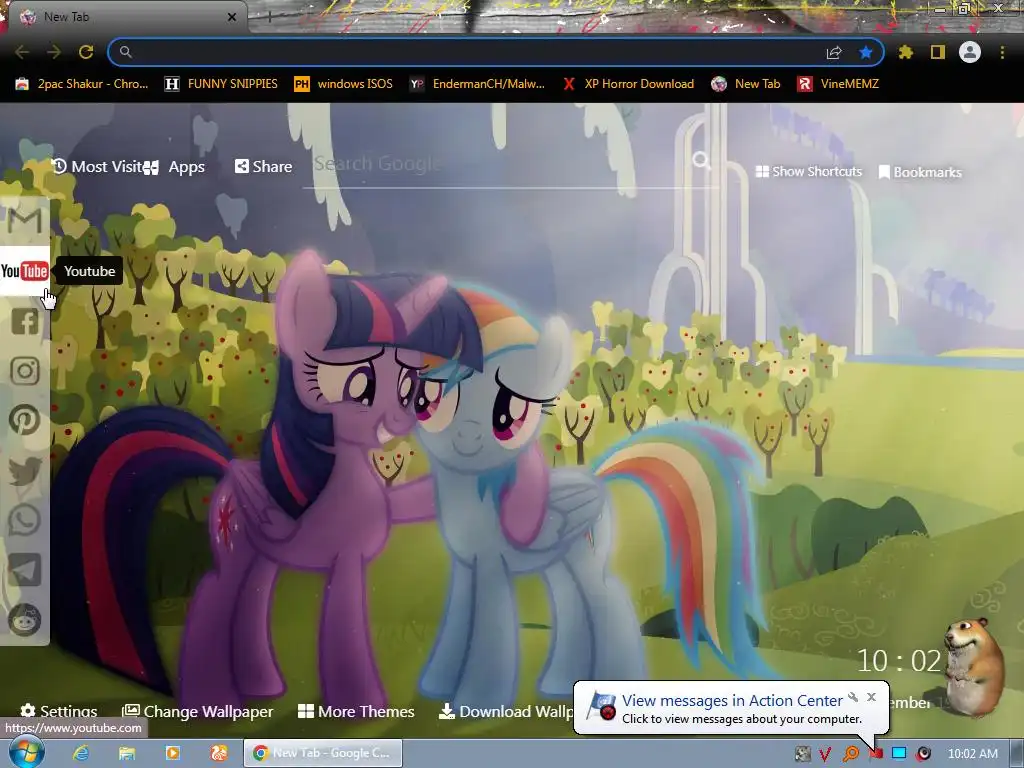Image resolution: width=1024 pixels, height=768 pixels.
Task: Click the volume speaker tray icon
Action: click(923, 754)
